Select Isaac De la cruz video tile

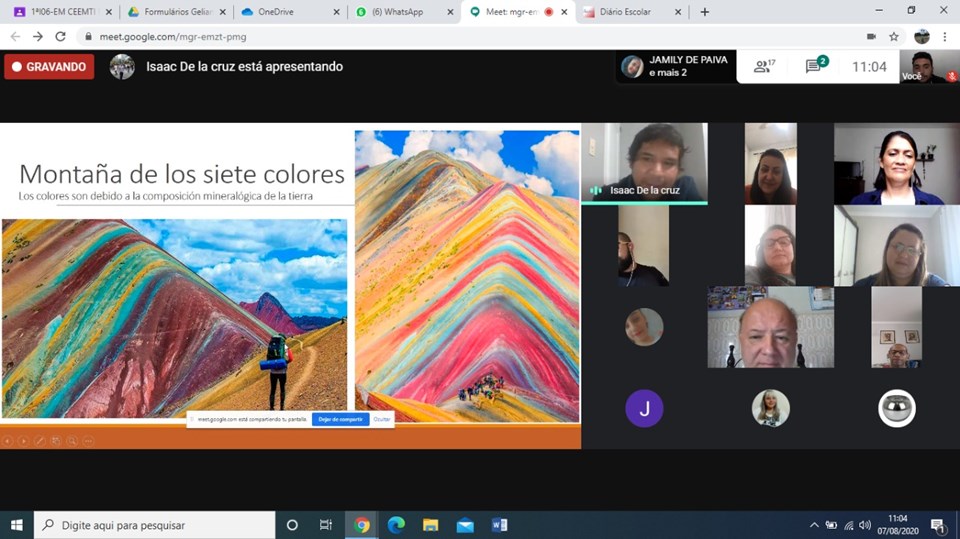pyautogui.click(x=644, y=163)
